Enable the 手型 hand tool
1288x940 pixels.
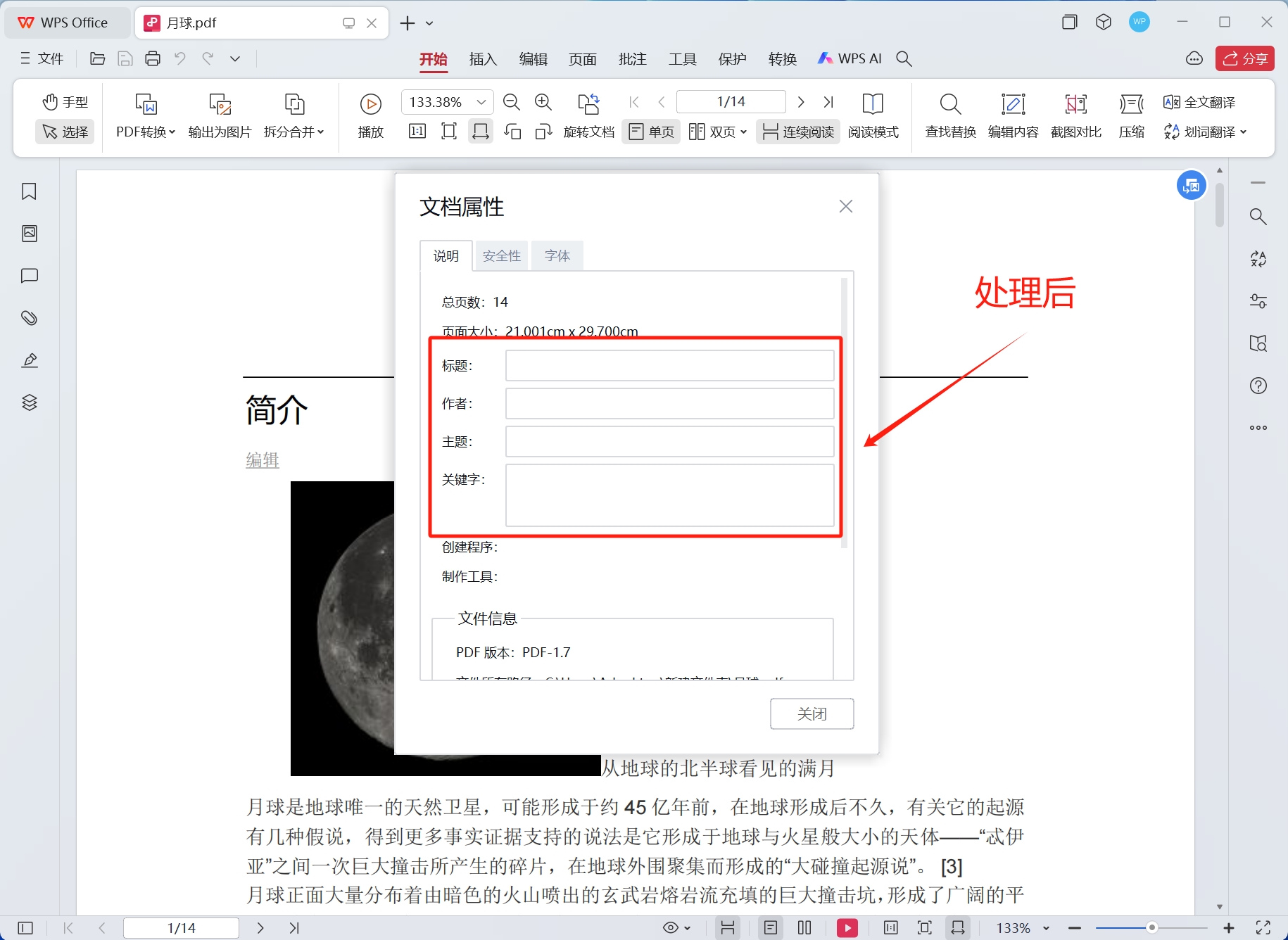point(64,101)
